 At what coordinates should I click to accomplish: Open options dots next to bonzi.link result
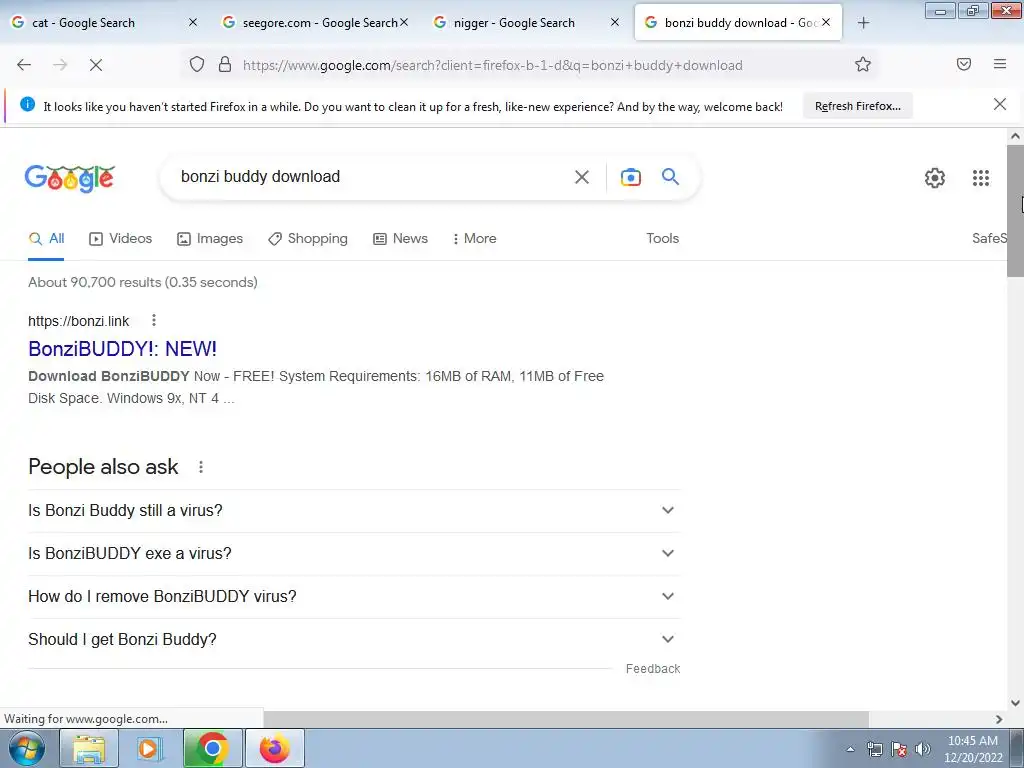click(x=153, y=320)
